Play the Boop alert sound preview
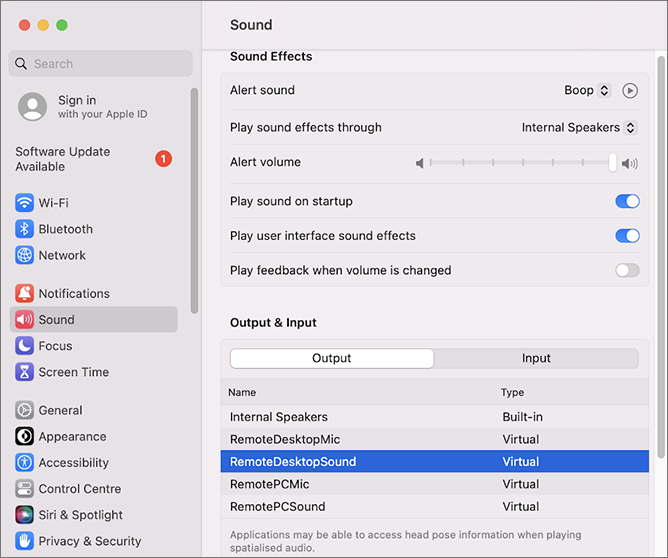 click(x=629, y=90)
